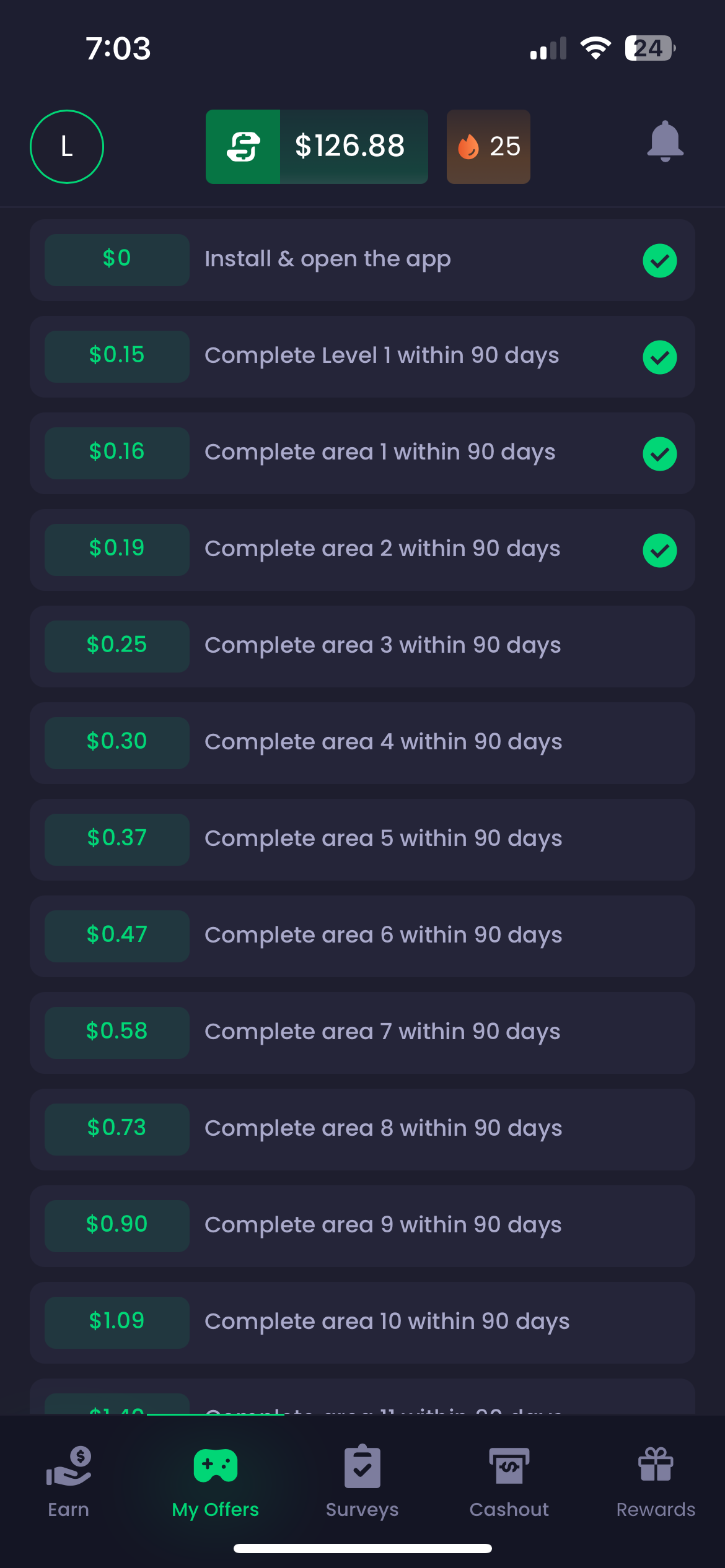Open the notifications bell
This screenshot has width=725, height=1568.
click(x=665, y=142)
